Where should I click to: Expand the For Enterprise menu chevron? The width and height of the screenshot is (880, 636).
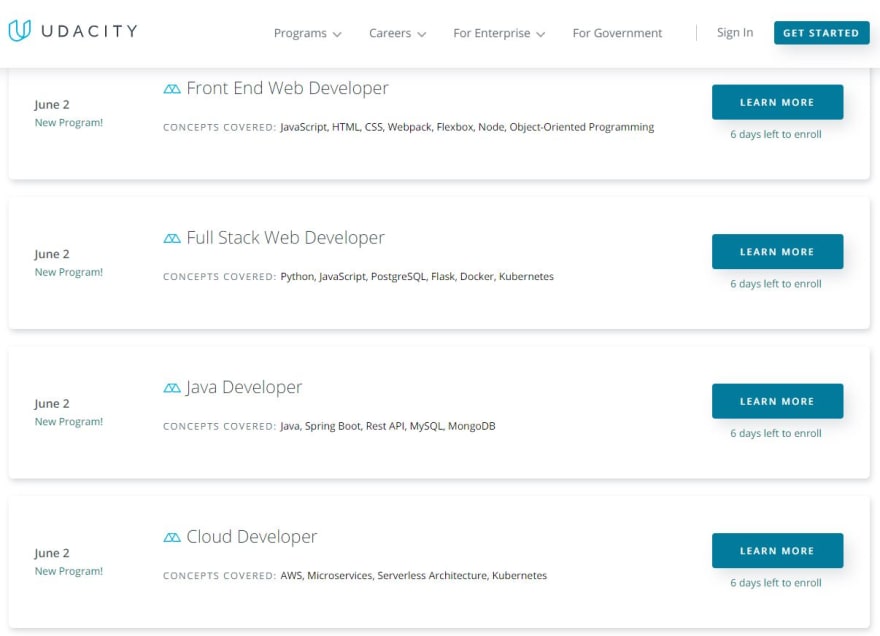[541, 34]
